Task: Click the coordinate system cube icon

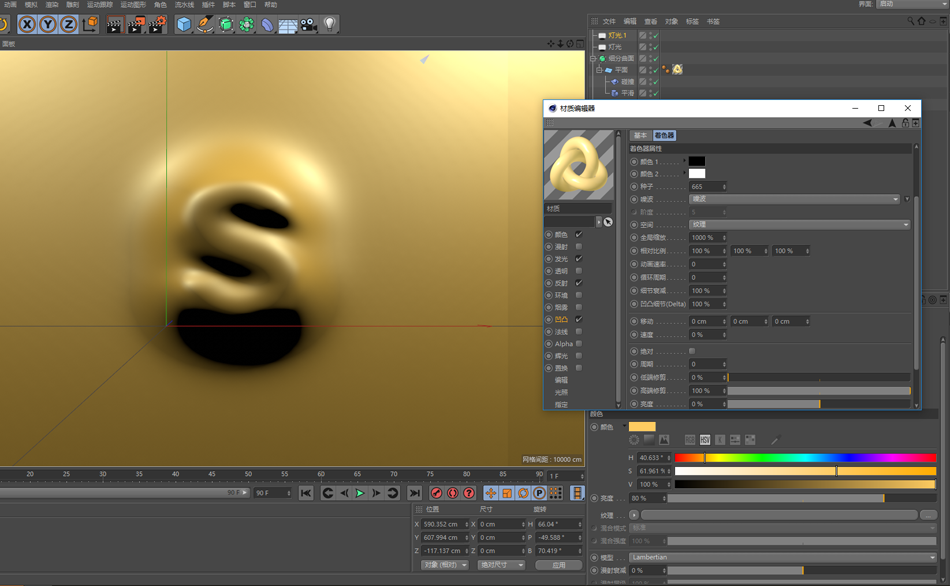Action: pos(90,24)
